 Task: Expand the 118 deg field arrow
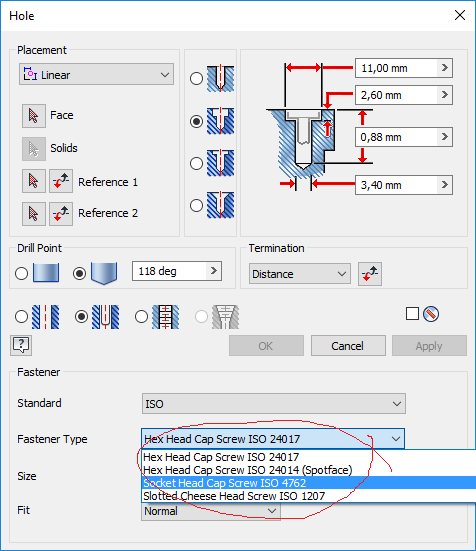[214, 271]
